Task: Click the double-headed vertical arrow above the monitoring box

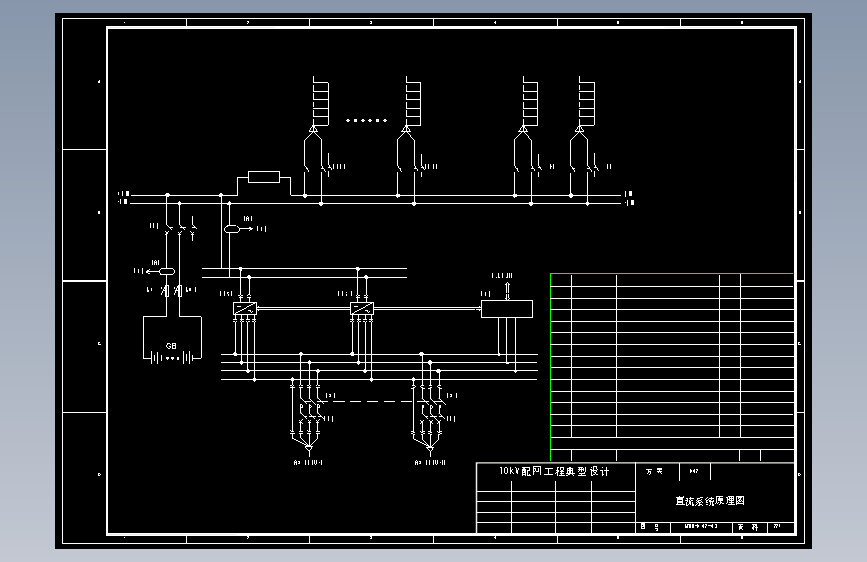Action: click(x=508, y=291)
